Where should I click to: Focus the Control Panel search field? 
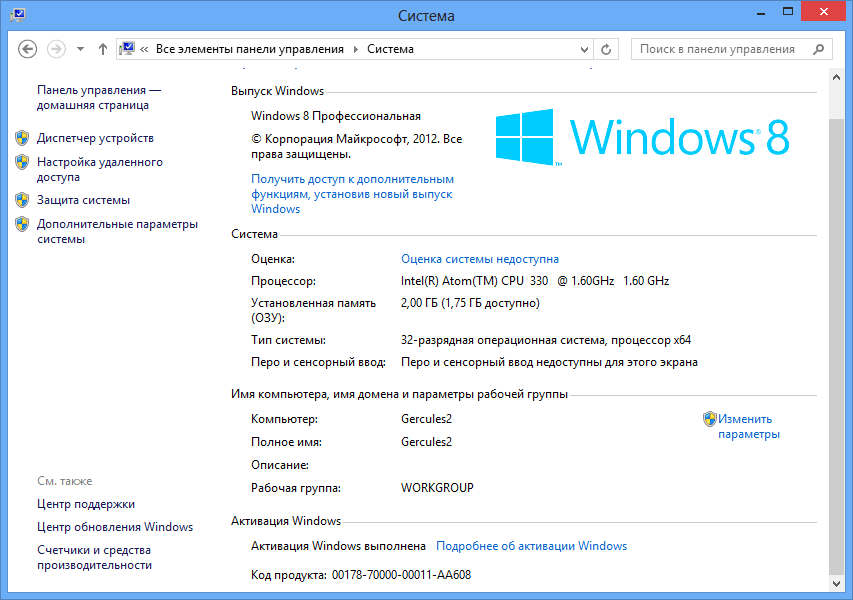tap(731, 49)
